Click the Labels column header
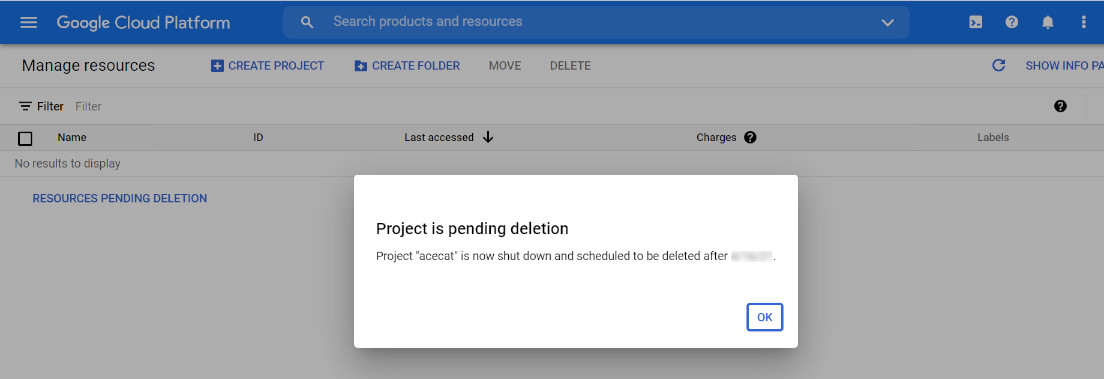Viewport: 1104px width, 379px height. (993, 137)
